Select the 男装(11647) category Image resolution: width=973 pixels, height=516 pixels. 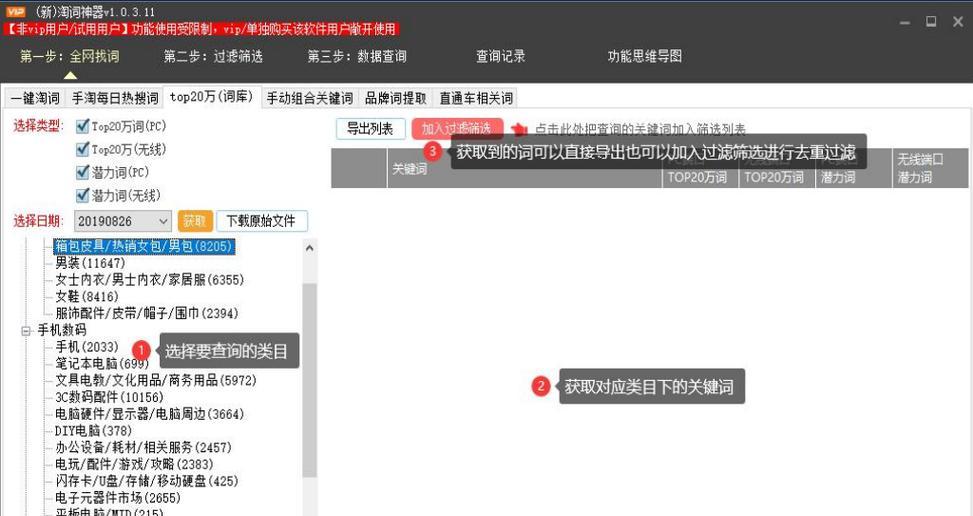point(90,263)
